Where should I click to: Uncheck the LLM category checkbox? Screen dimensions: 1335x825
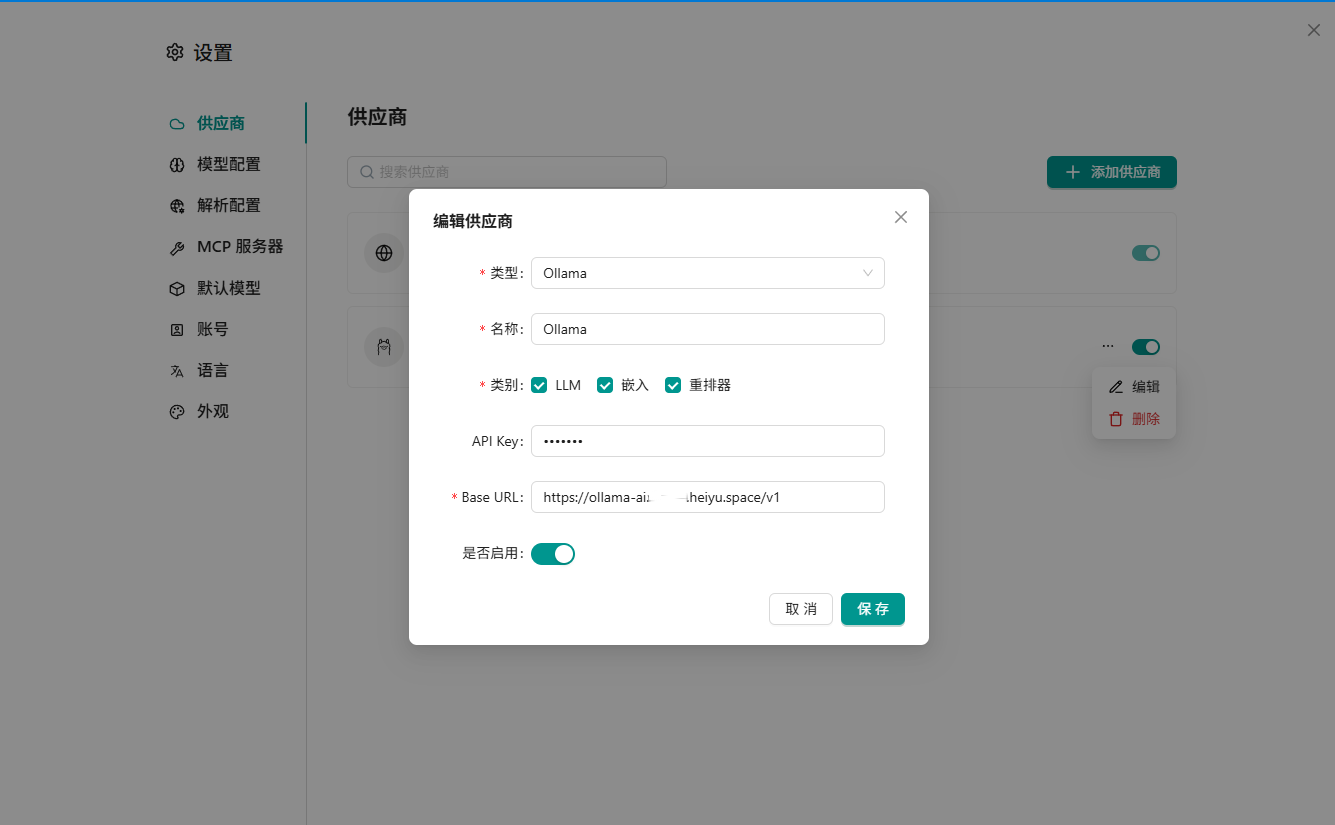click(x=539, y=385)
